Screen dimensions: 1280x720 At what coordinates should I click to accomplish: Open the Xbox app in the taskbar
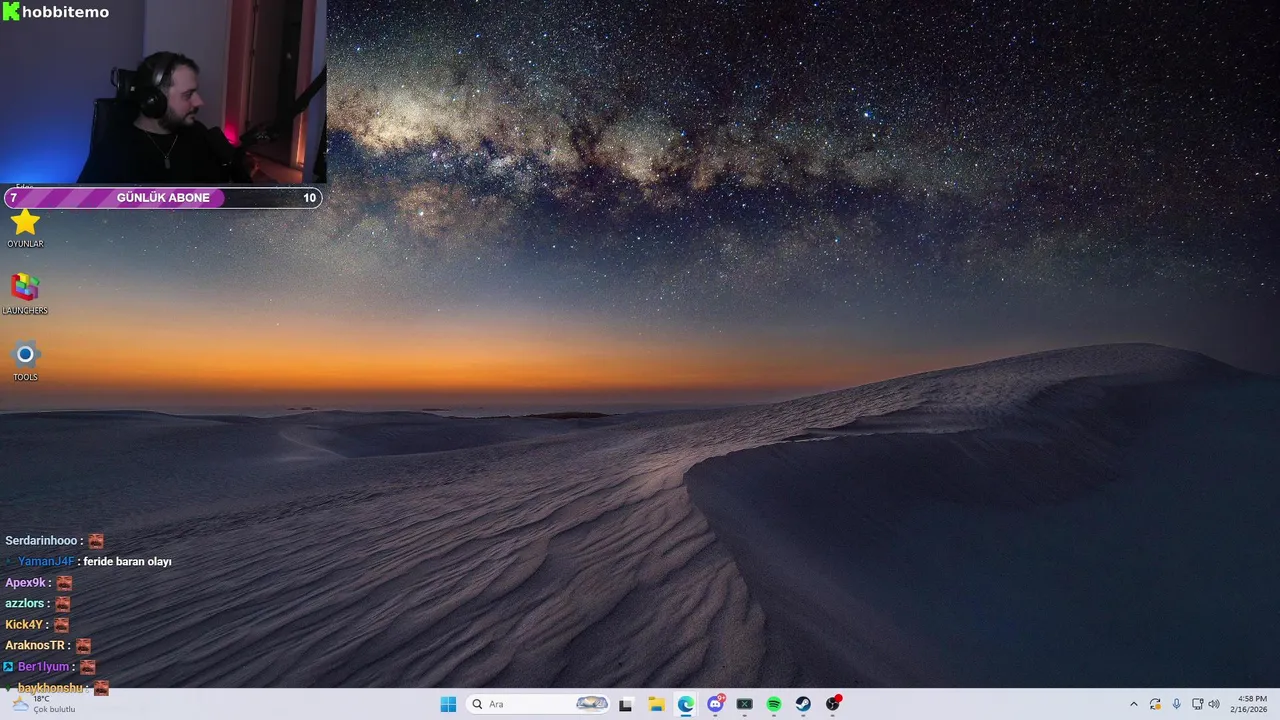click(745, 704)
